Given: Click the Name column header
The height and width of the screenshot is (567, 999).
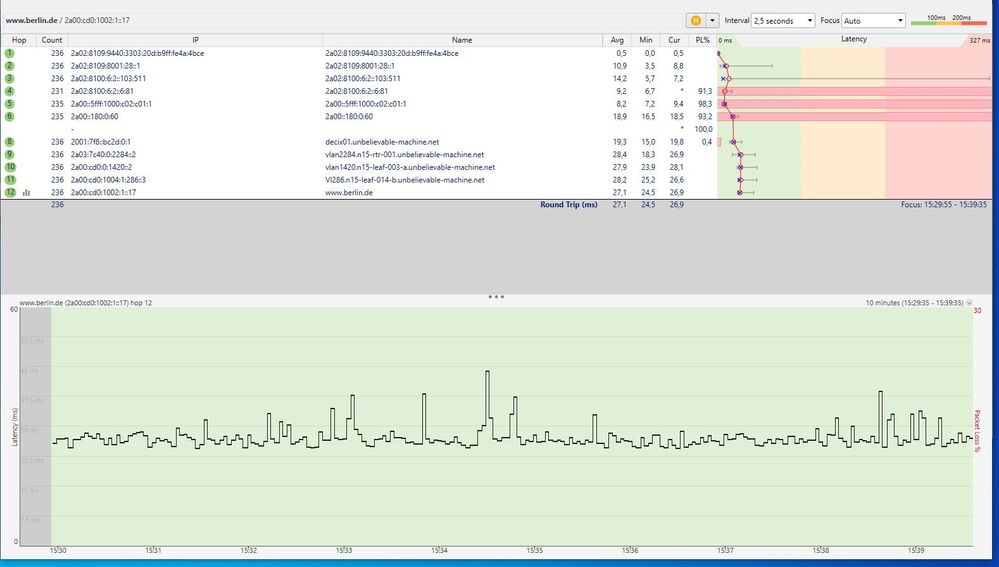Looking at the screenshot, I should coord(461,40).
